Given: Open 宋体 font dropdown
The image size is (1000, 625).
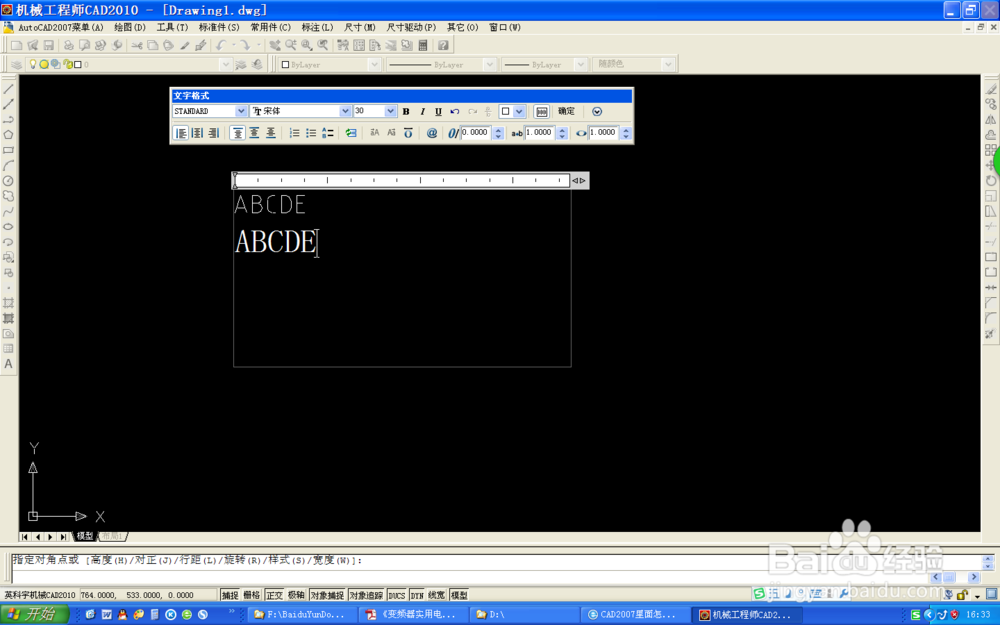Looking at the screenshot, I should coord(345,111).
